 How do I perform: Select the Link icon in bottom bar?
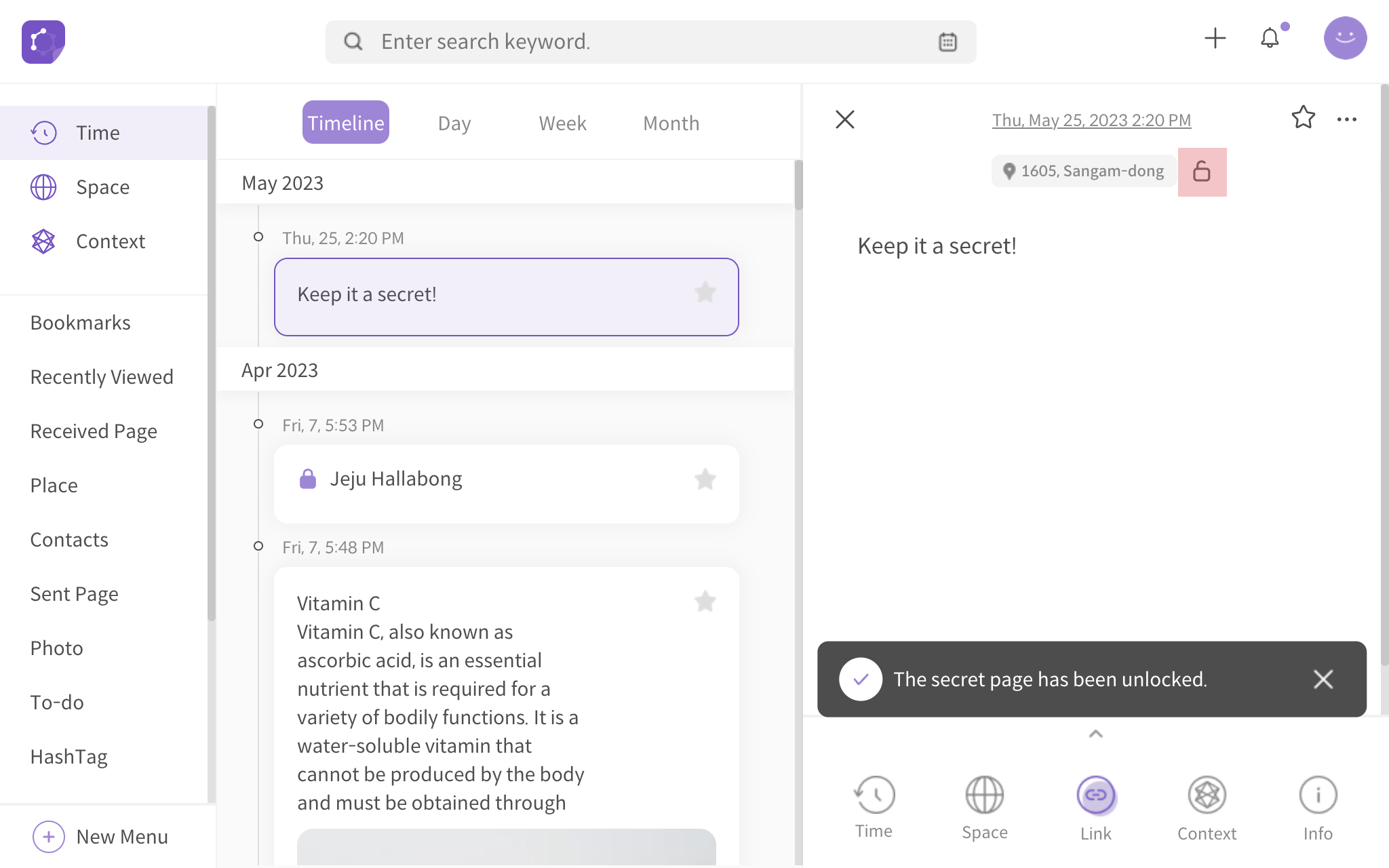click(1095, 795)
